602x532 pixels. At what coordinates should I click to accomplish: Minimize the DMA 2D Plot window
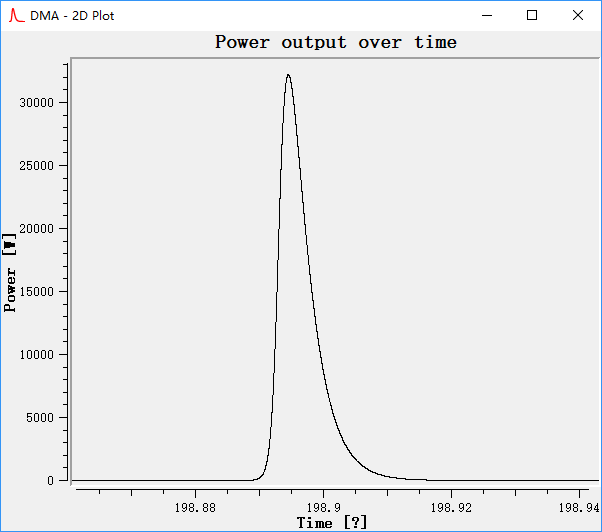tap(487, 15)
